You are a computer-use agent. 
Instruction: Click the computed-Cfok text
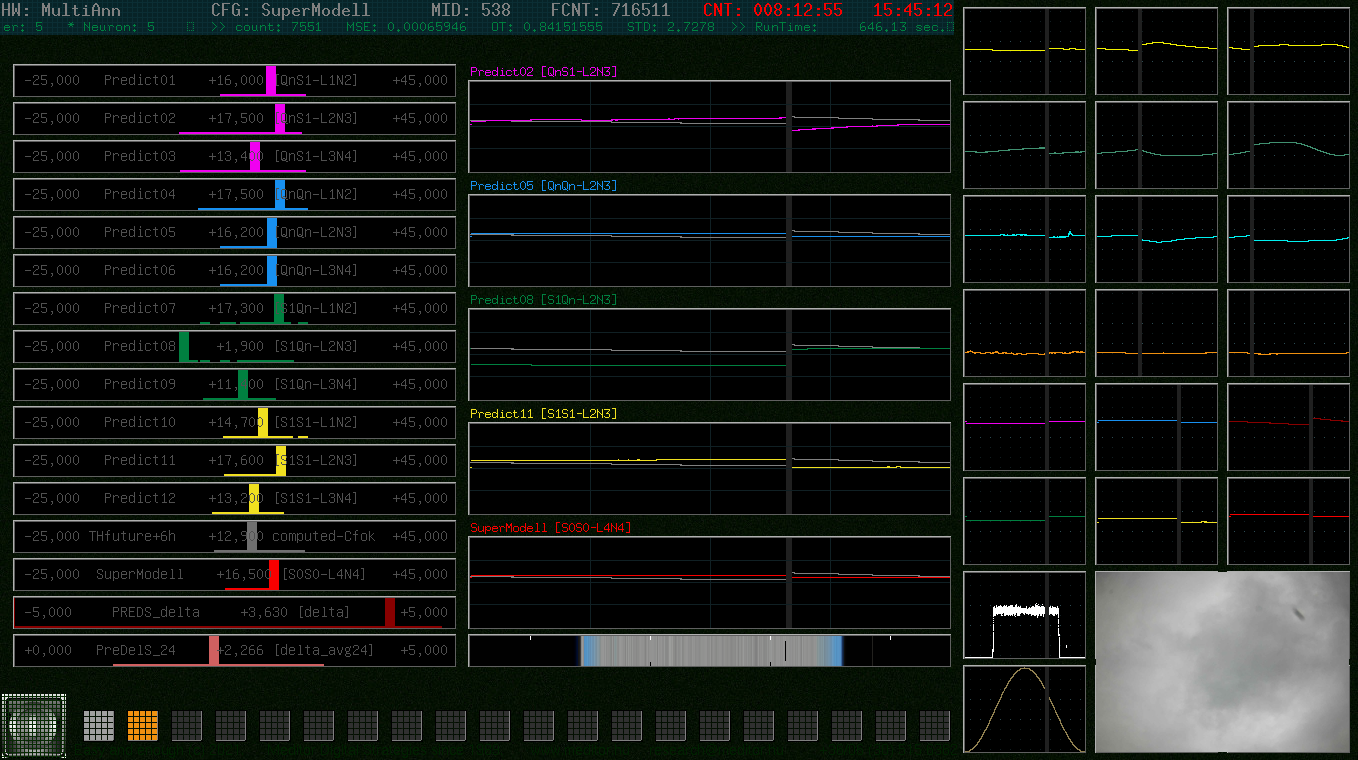(324, 536)
